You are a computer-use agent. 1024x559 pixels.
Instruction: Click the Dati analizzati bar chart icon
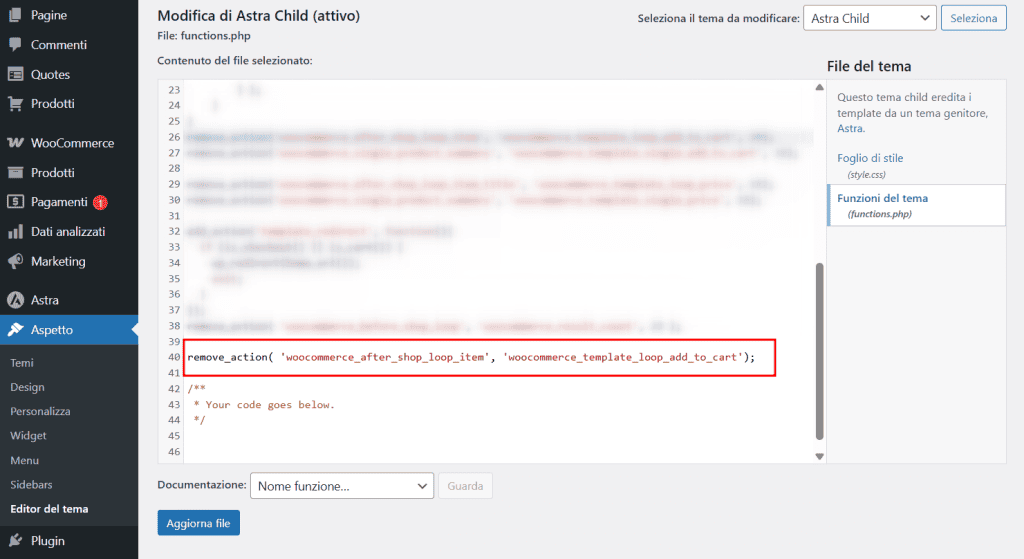(x=15, y=231)
